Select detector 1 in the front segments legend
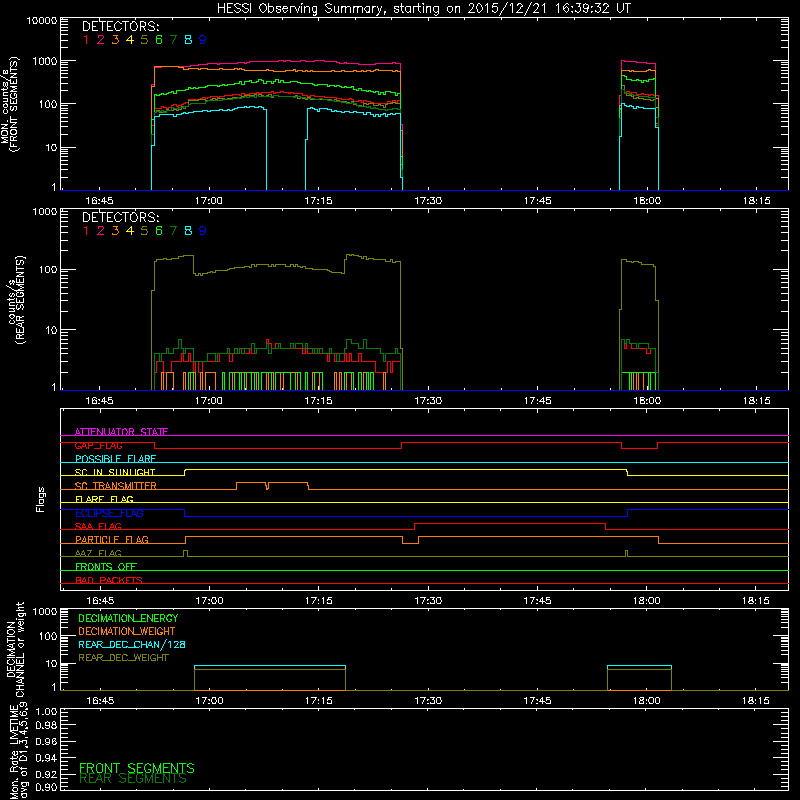The height and width of the screenshot is (800, 800). click(x=86, y=40)
